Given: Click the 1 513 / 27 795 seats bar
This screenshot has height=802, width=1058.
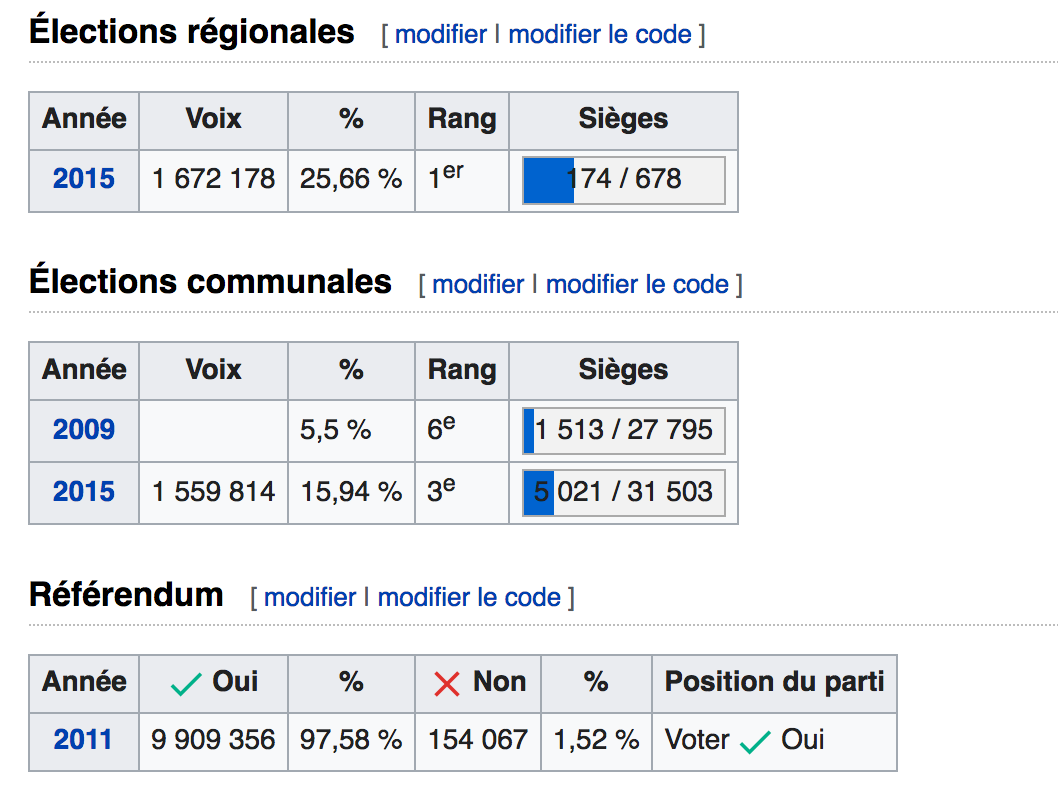Looking at the screenshot, I should (x=623, y=430).
